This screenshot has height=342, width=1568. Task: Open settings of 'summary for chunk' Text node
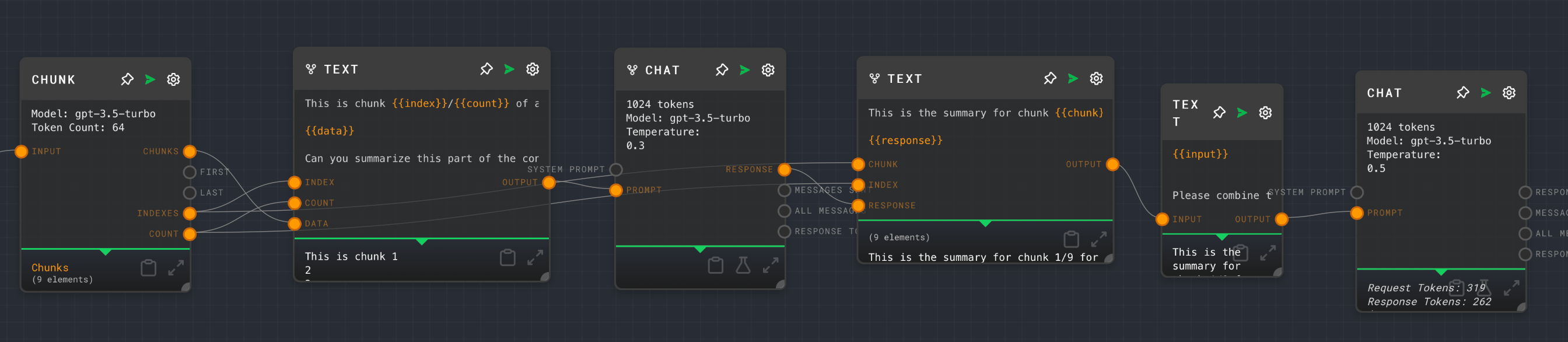[x=1096, y=79]
